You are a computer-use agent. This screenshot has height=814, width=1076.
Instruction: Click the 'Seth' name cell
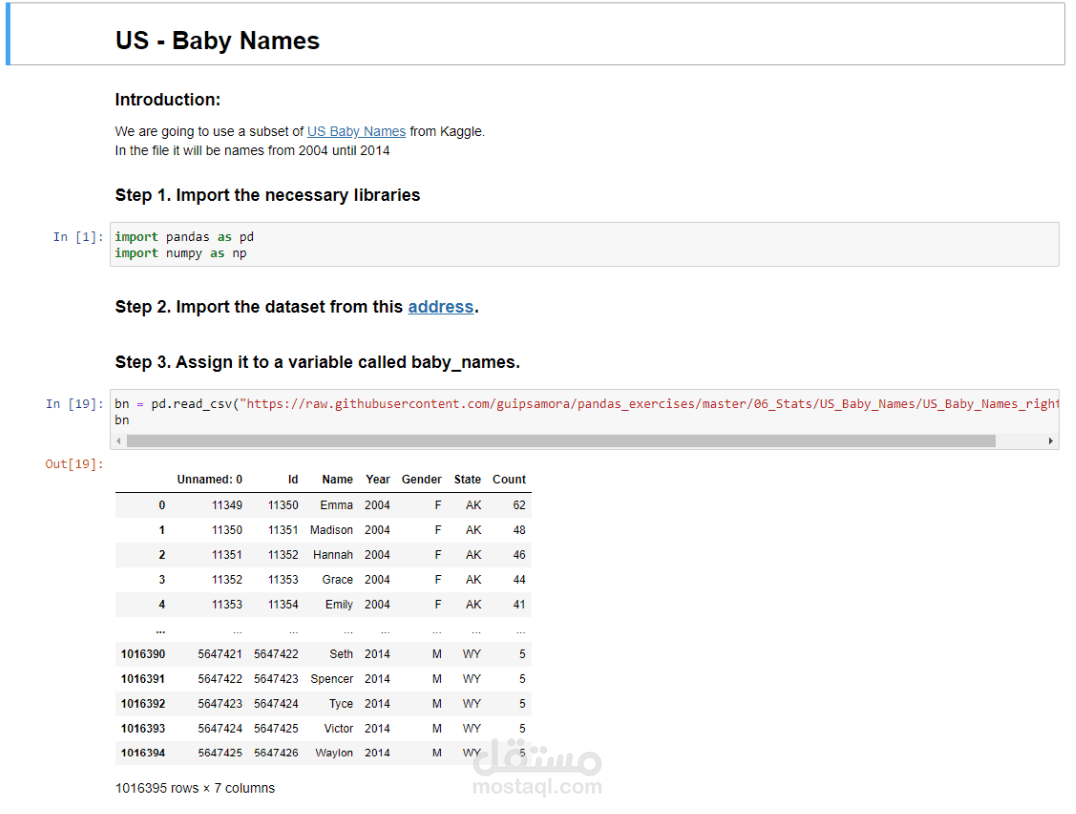(x=341, y=654)
